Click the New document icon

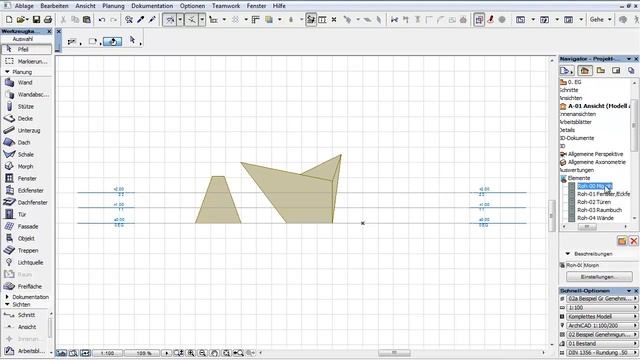[x=9, y=19]
